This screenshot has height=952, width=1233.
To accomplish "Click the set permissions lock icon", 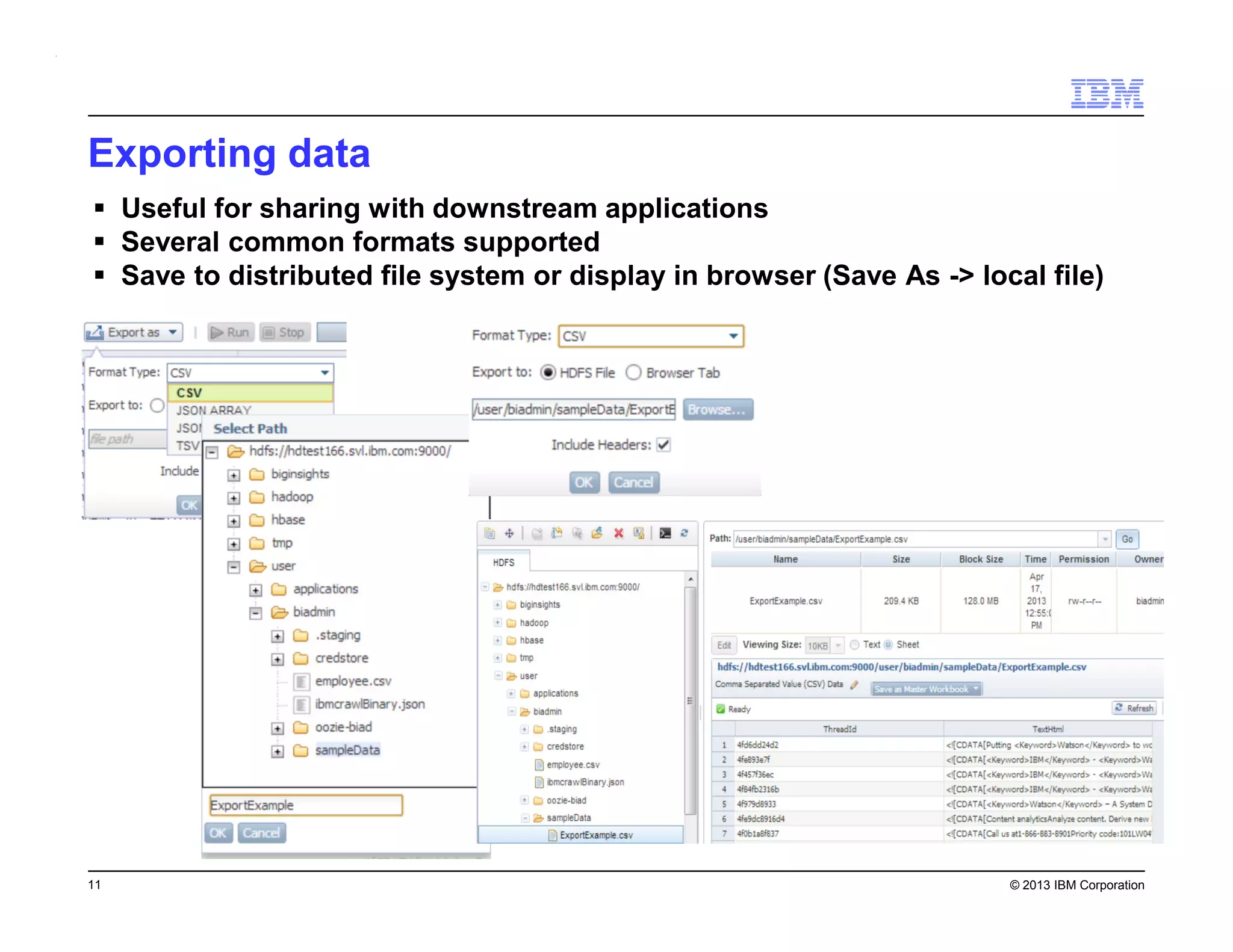I will (x=639, y=533).
